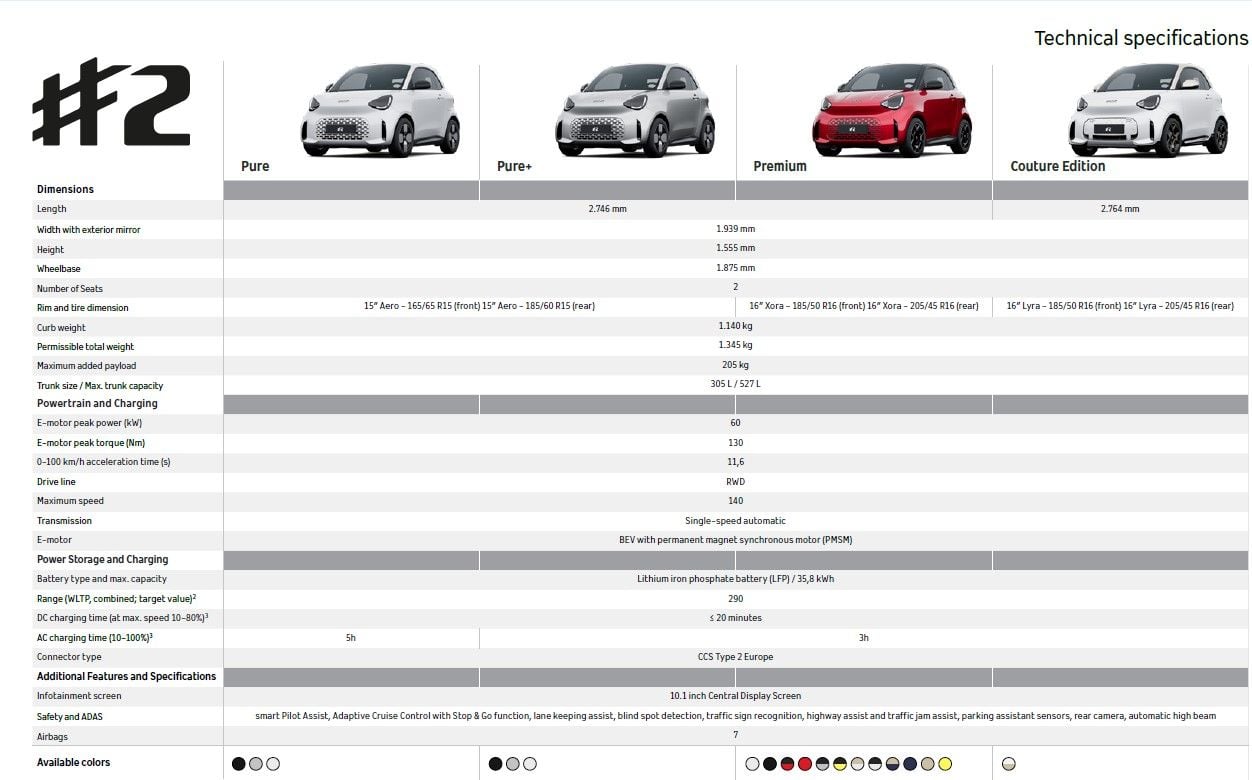This screenshot has height=780, width=1252.
Task: Select the solid navy blue Premium swatch
Action: point(910,764)
